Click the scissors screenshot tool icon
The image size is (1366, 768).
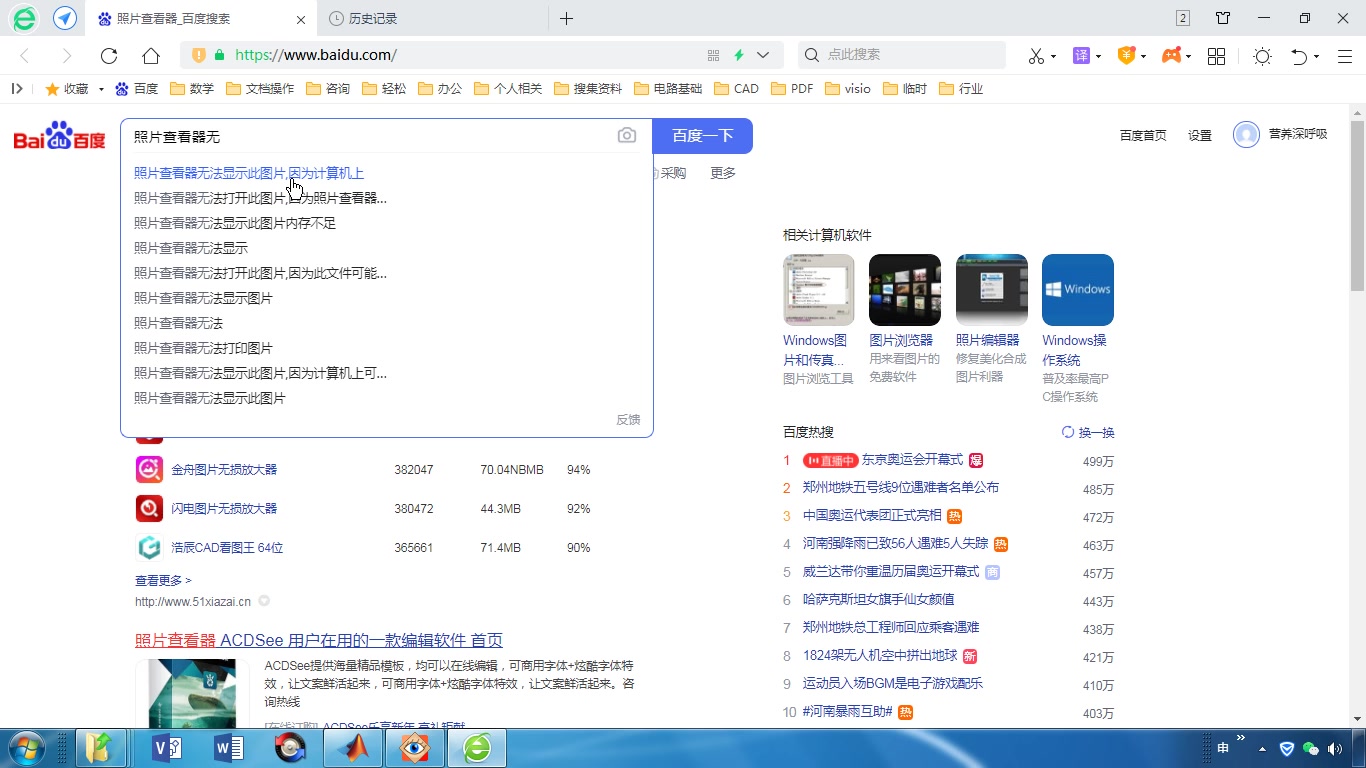tap(1036, 56)
